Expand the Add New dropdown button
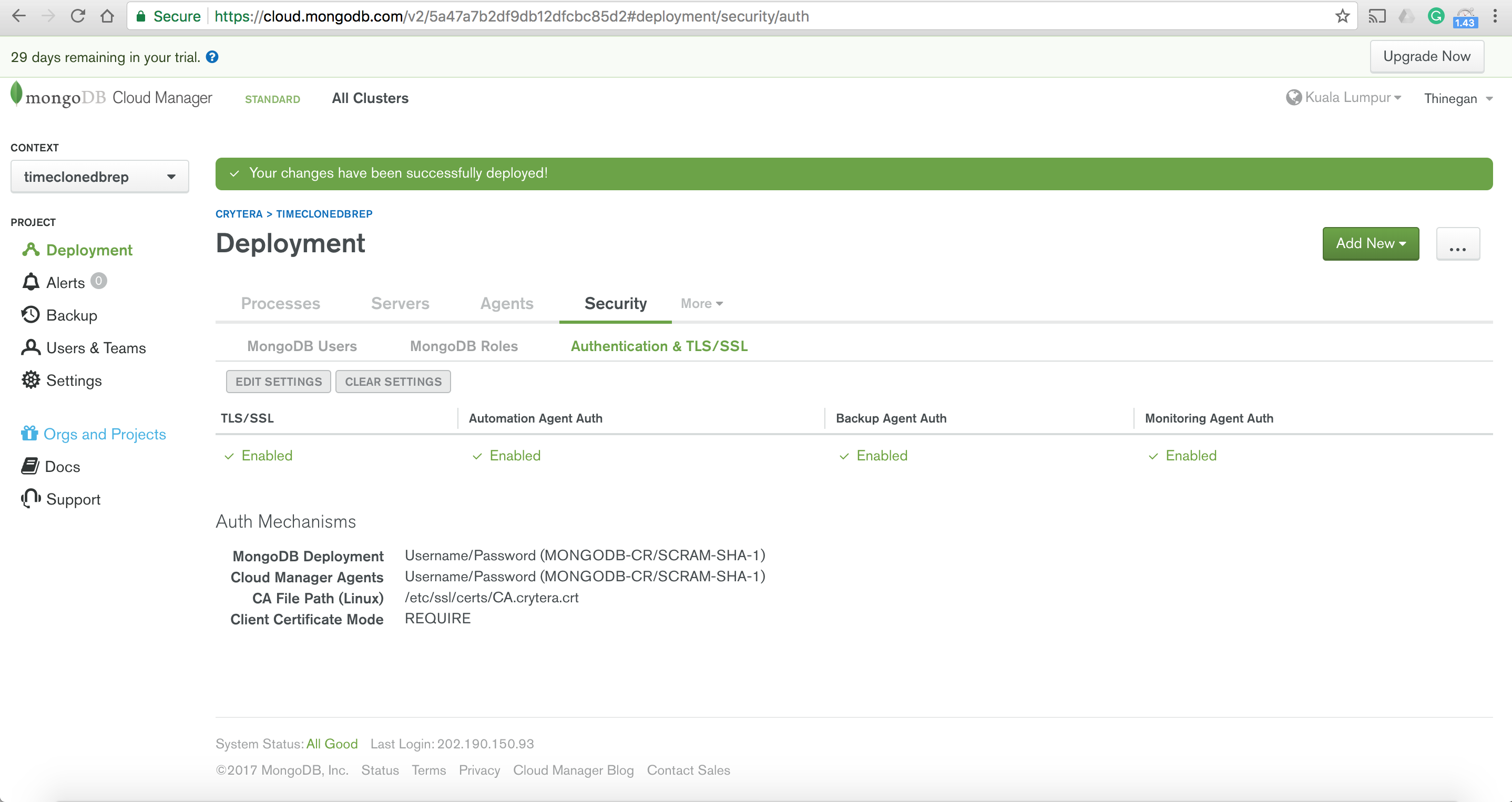The height and width of the screenshot is (802, 1512). 1371,243
